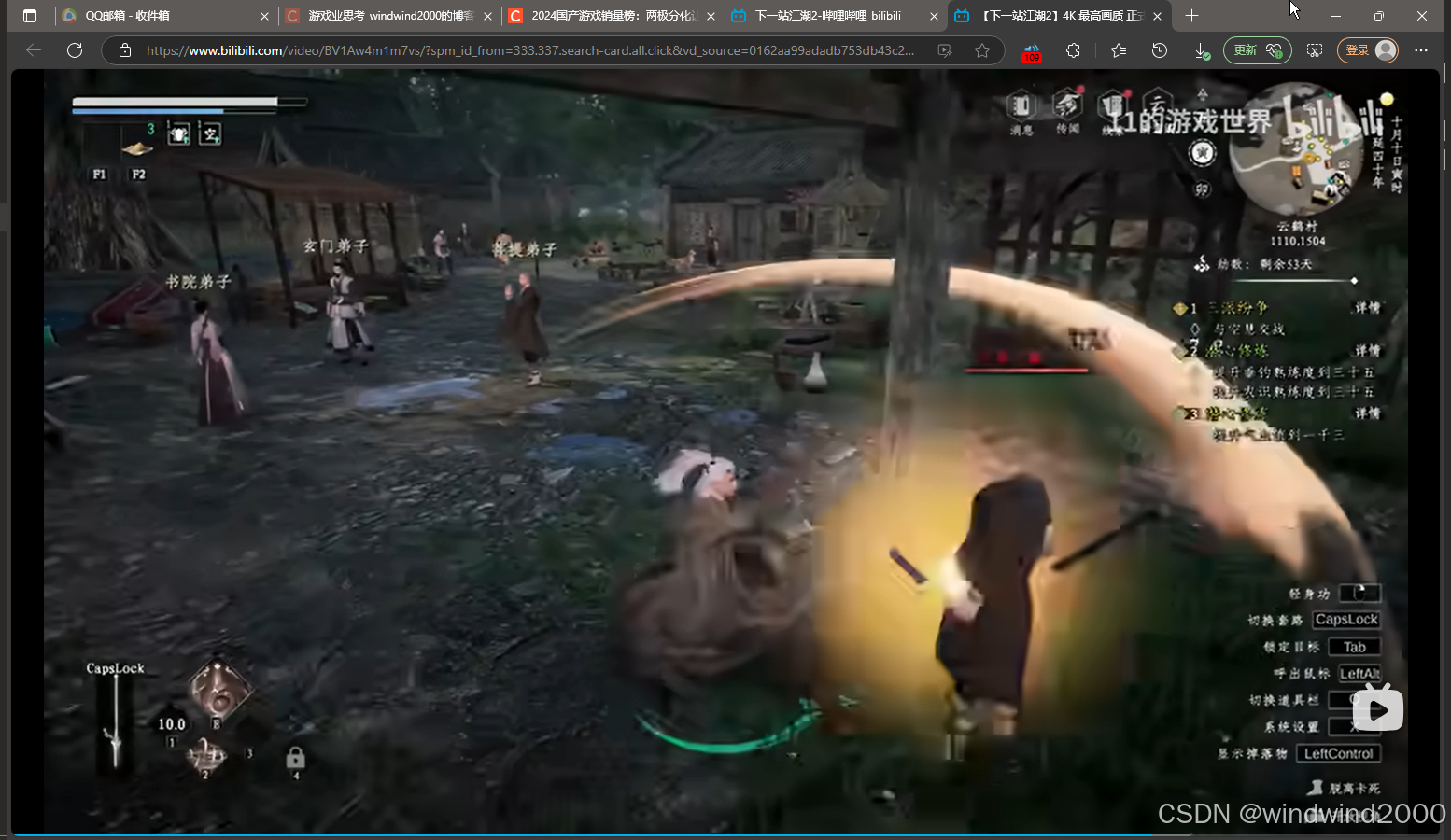Close the QQ邮箱 tab

[264, 16]
